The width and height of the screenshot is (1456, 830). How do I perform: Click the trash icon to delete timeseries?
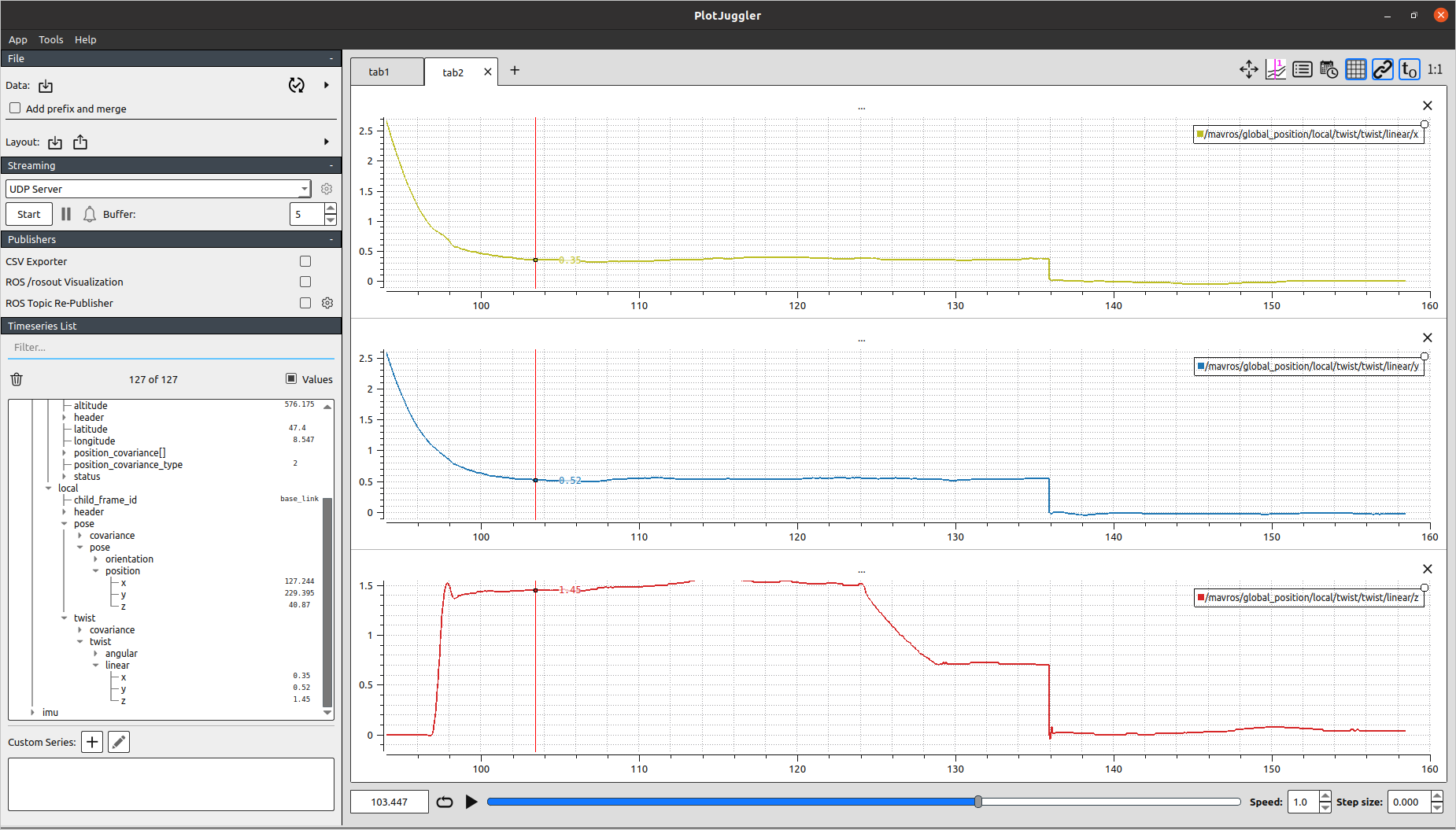coord(17,379)
